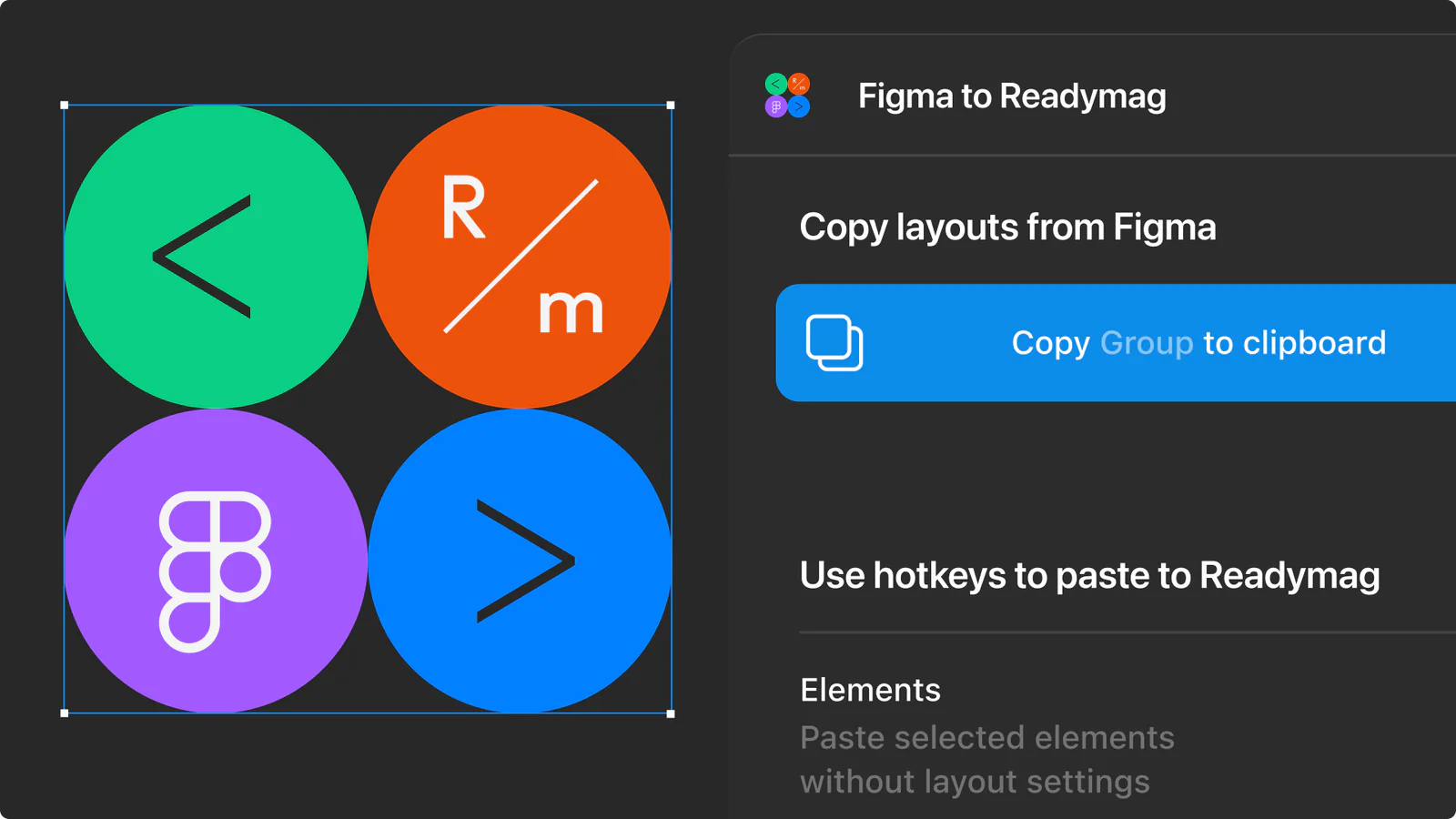The image size is (1456, 819).
Task: Click the Use hotkeys to paste to Readymag heading
Action: click(1089, 576)
